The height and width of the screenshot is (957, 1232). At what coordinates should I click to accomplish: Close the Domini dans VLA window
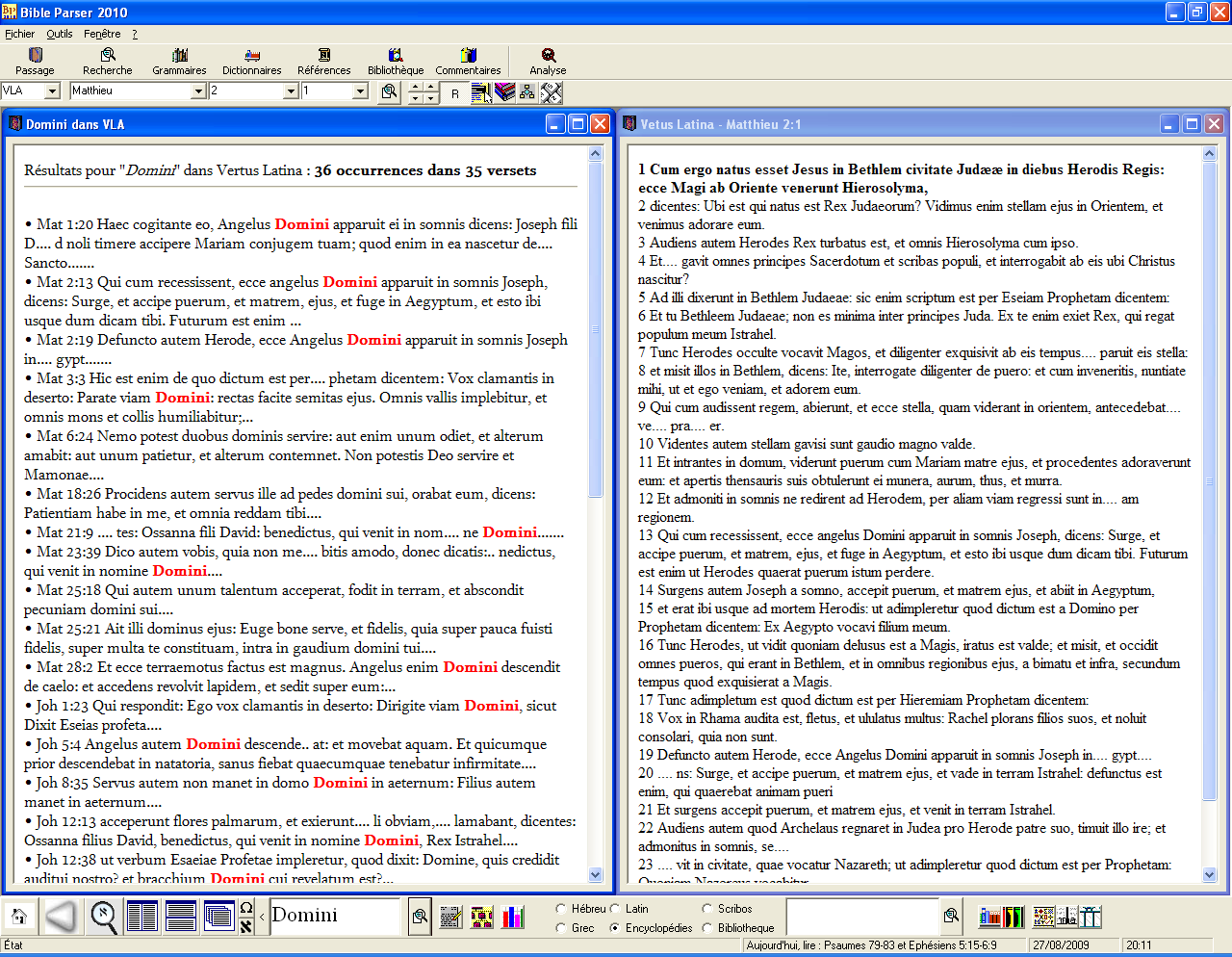point(600,123)
